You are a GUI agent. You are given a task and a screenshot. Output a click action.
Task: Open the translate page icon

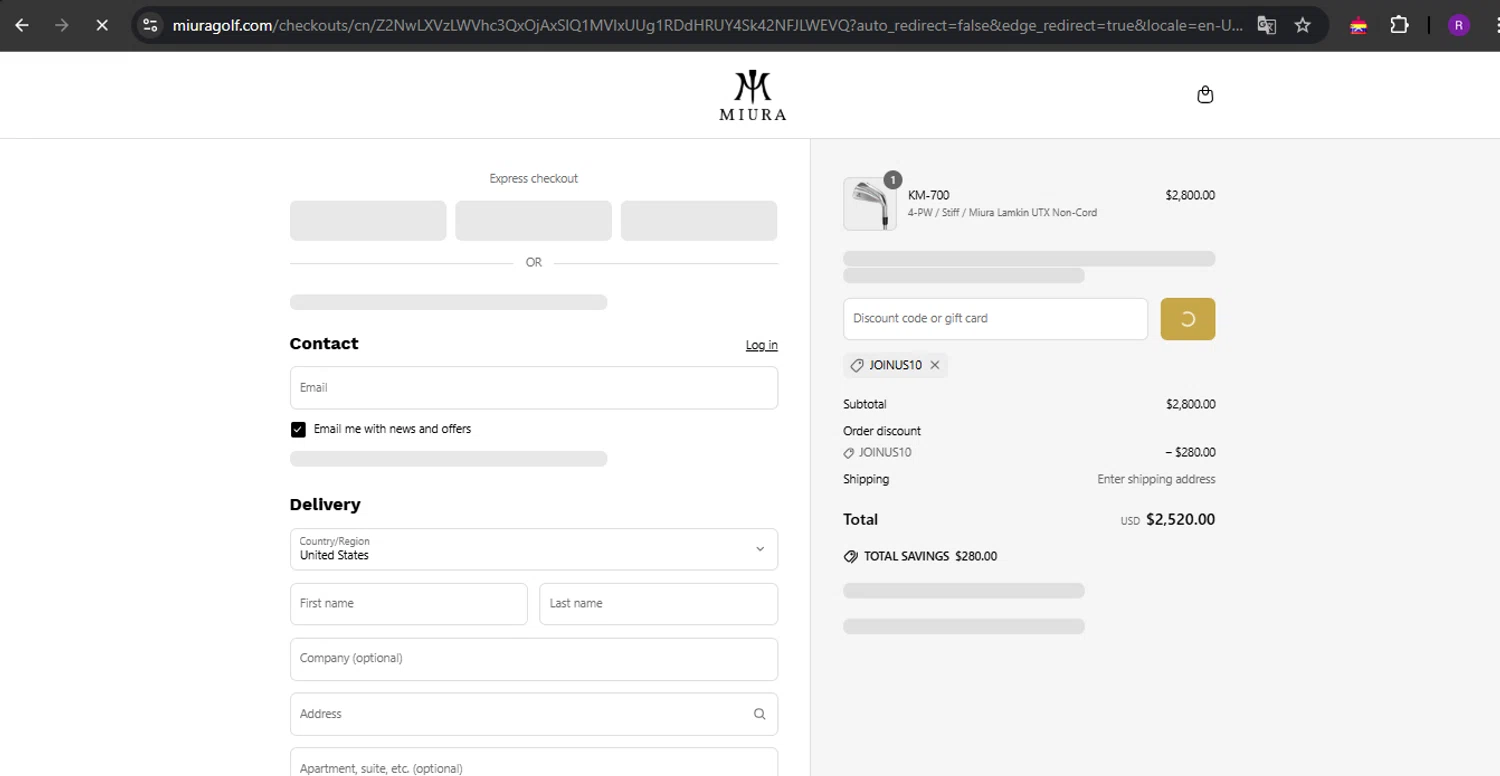[1266, 25]
